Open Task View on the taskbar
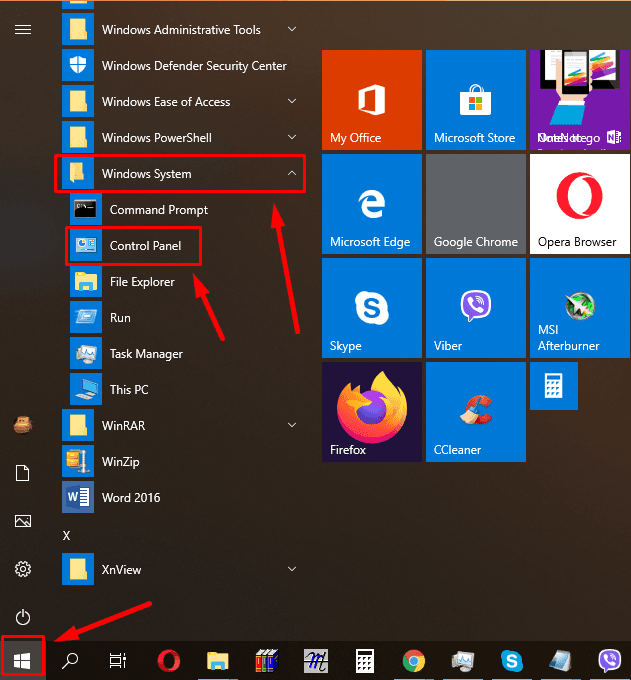This screenshot has width=631, height=680. click(x=118, y=661)
